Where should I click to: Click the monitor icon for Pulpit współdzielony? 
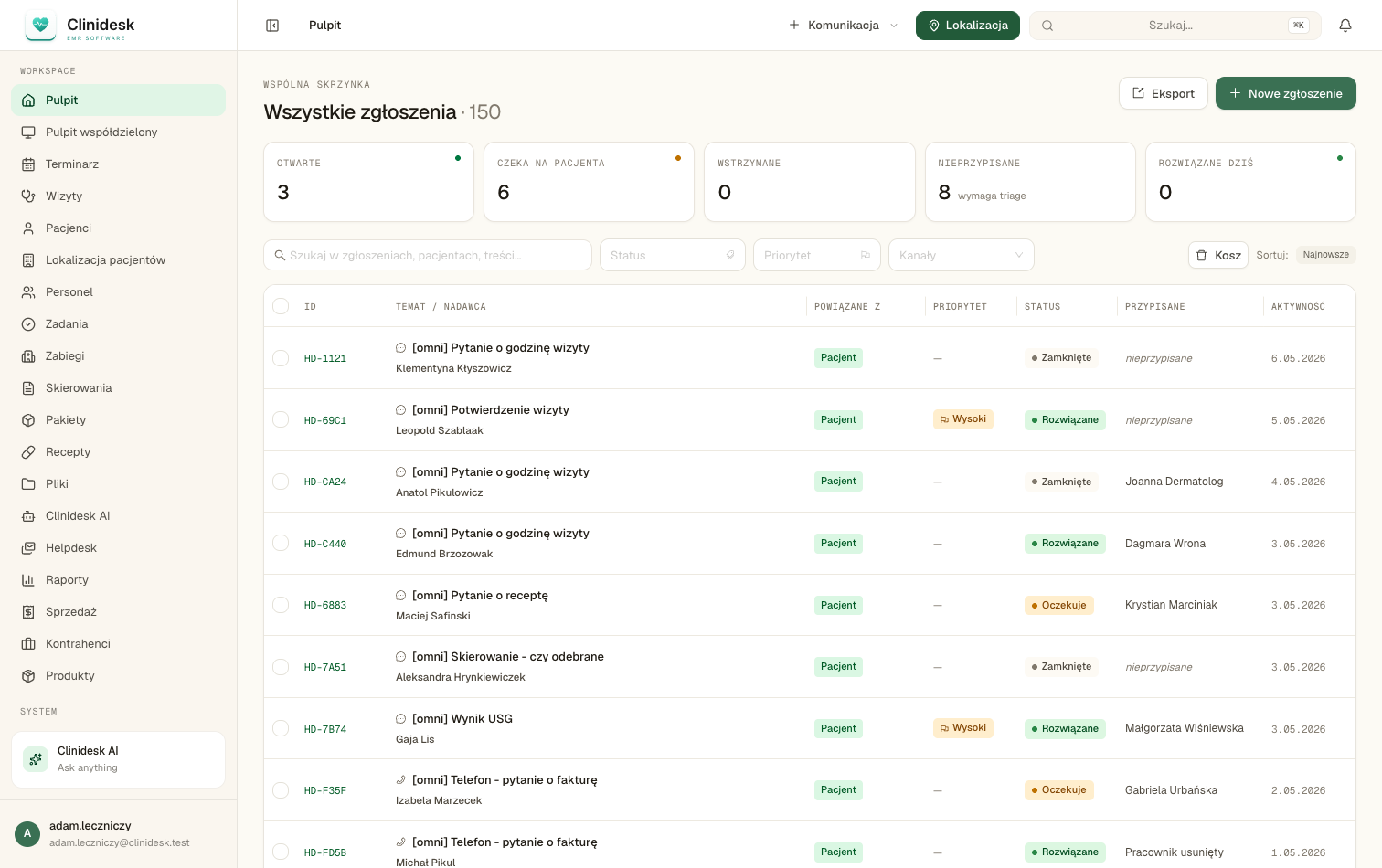(x=28, y=132)
